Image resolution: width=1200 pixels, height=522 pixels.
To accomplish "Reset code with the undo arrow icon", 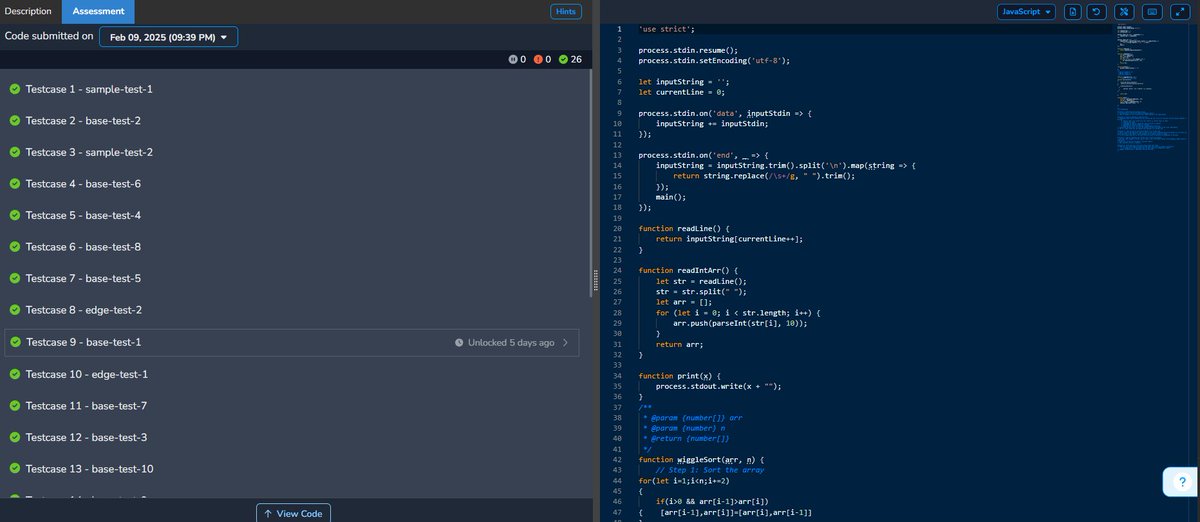I will (1098, 12).
